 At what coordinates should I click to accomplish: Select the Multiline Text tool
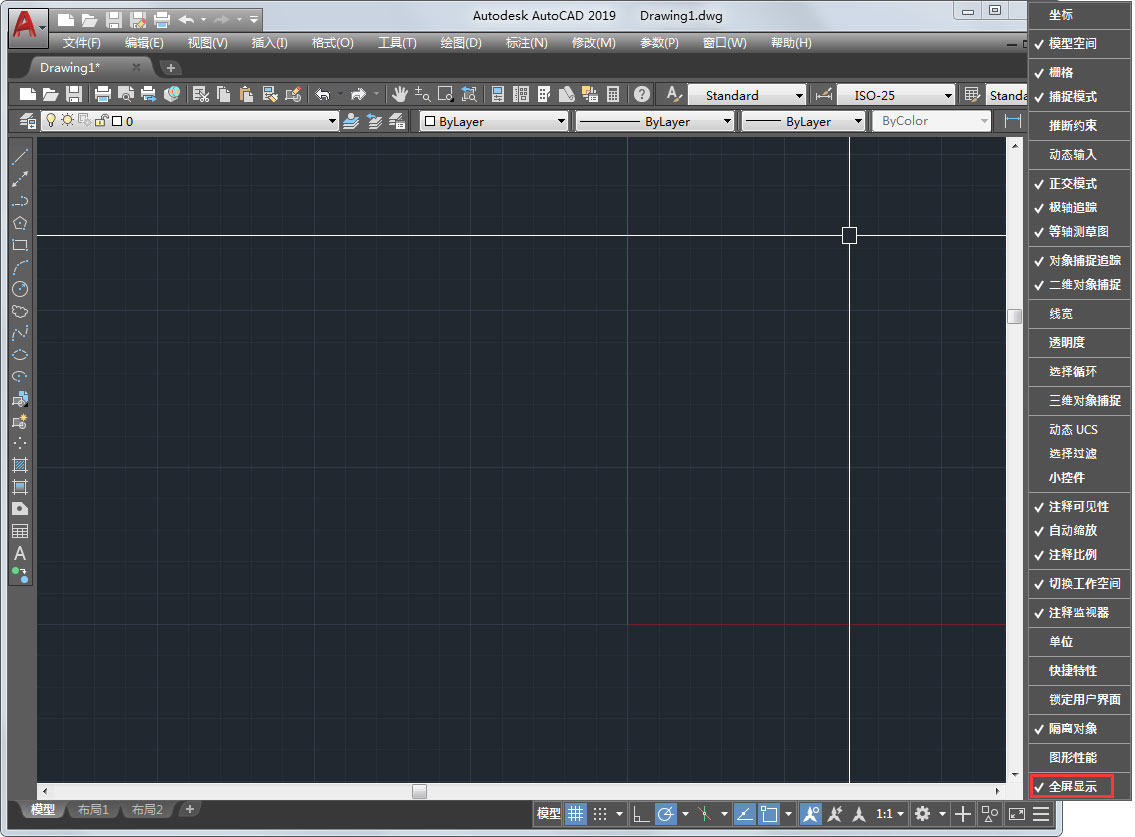coord(19,555)
